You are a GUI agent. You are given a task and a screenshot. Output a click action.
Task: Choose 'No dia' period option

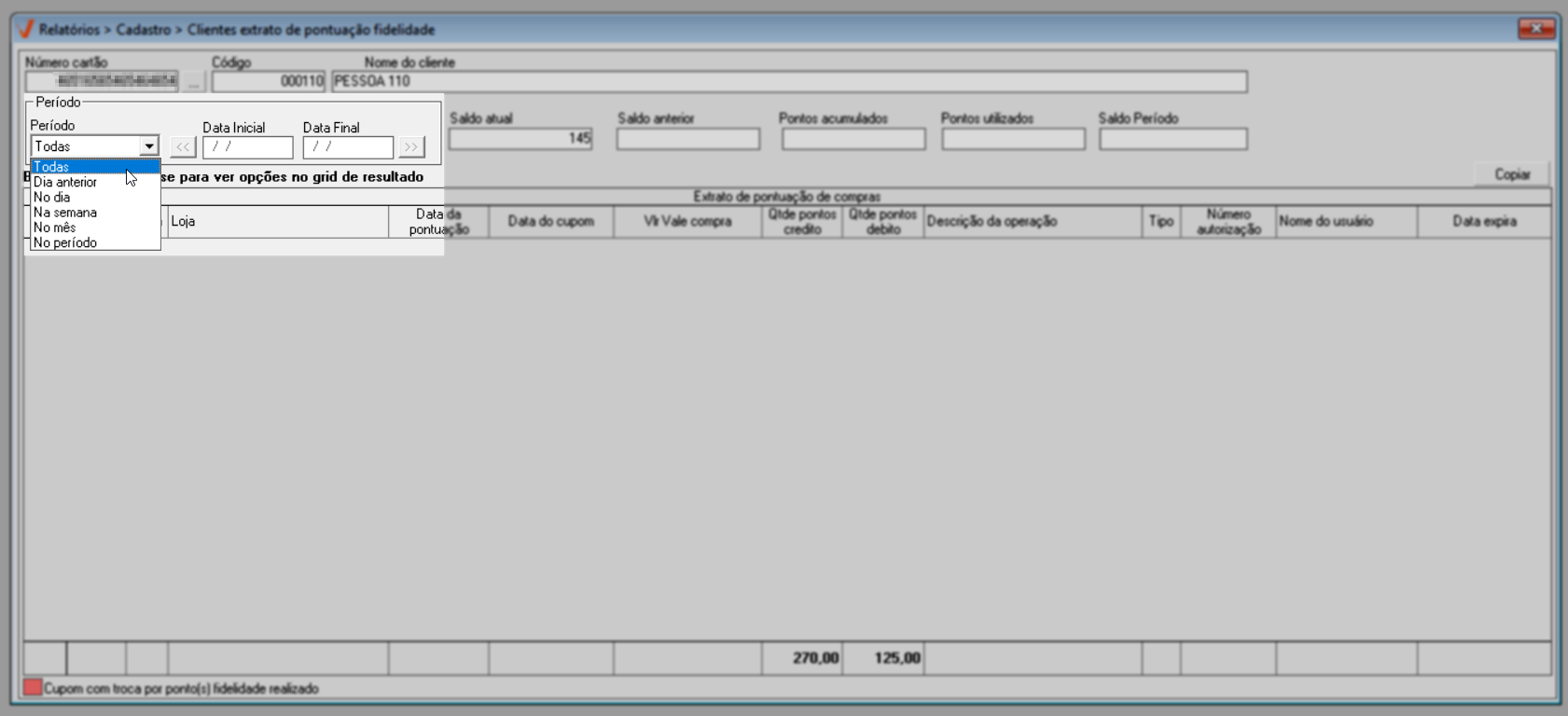click(x=95, y=197)
